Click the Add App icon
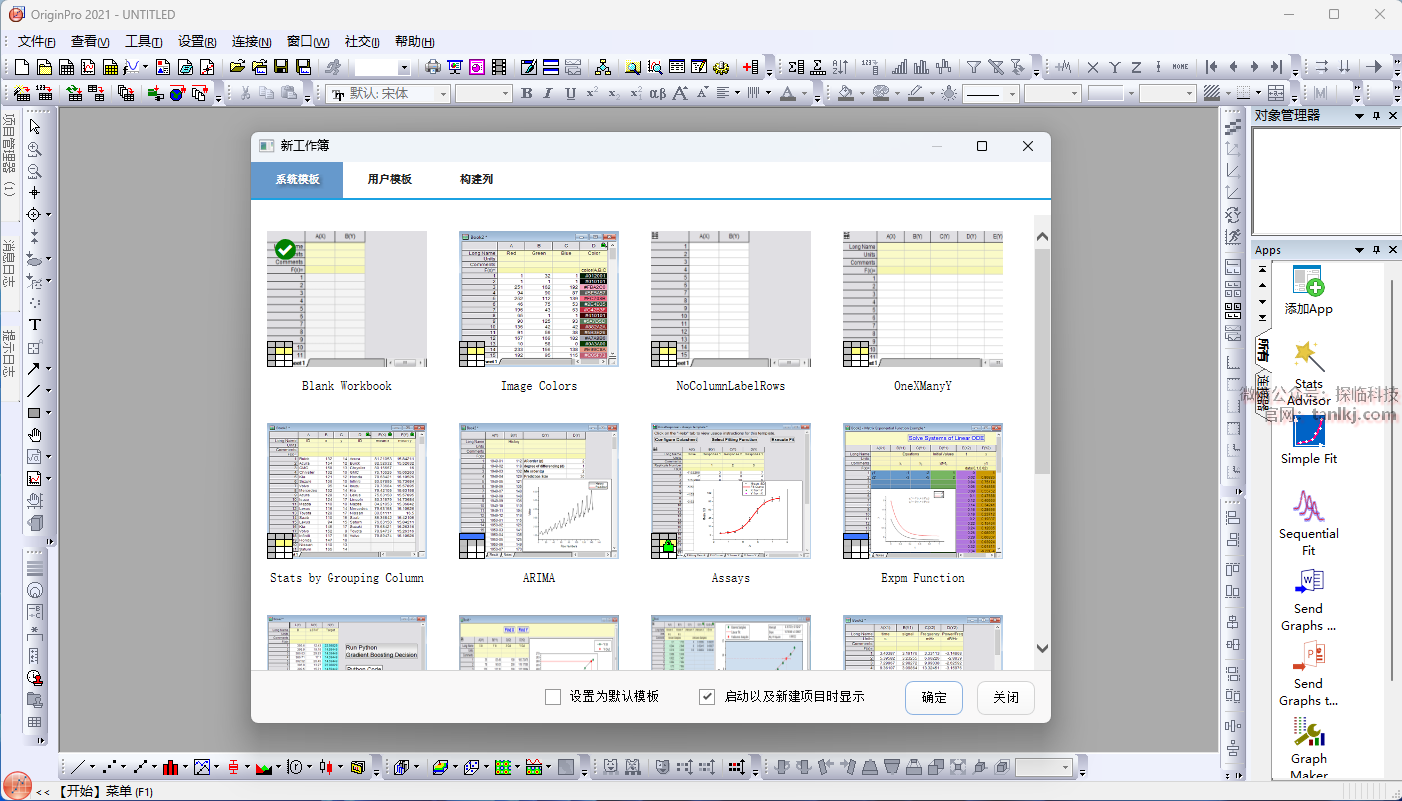The height and width of the screenshot is (801, 1402). (1308, 281)
